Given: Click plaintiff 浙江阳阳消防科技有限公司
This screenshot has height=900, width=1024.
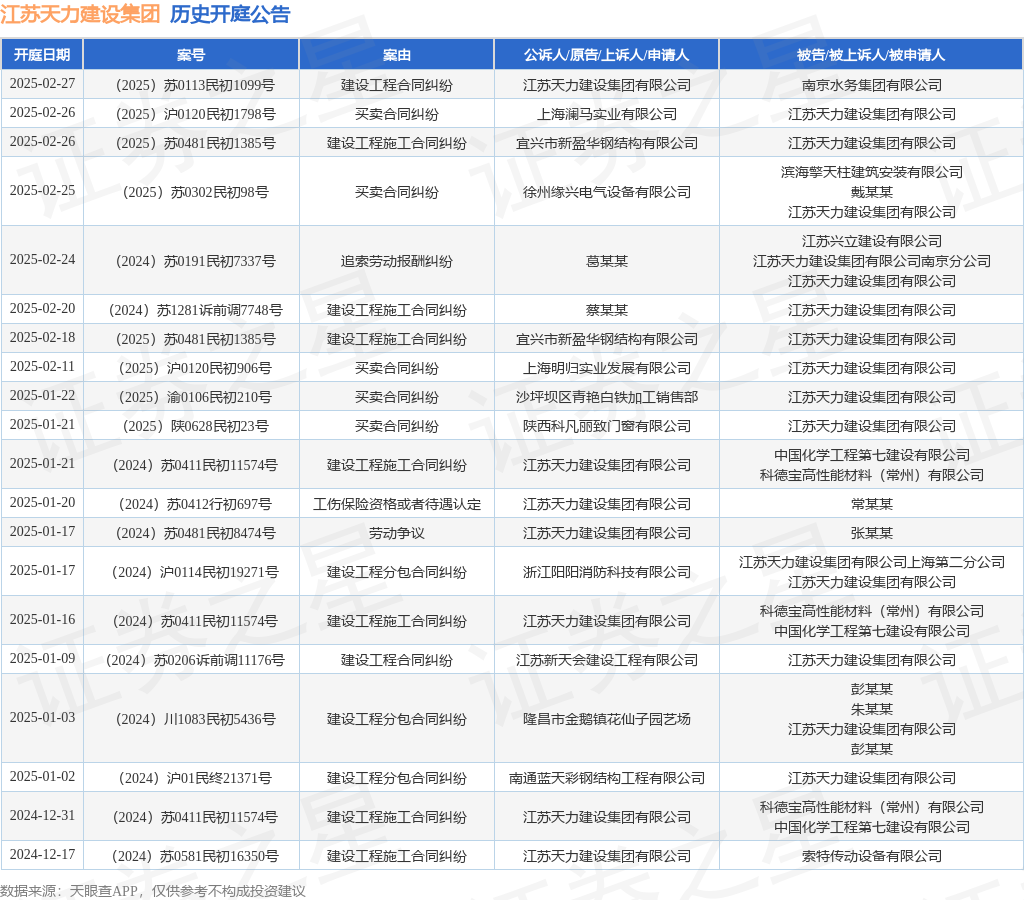Looking at the screenshot, I should pos(607,572).
